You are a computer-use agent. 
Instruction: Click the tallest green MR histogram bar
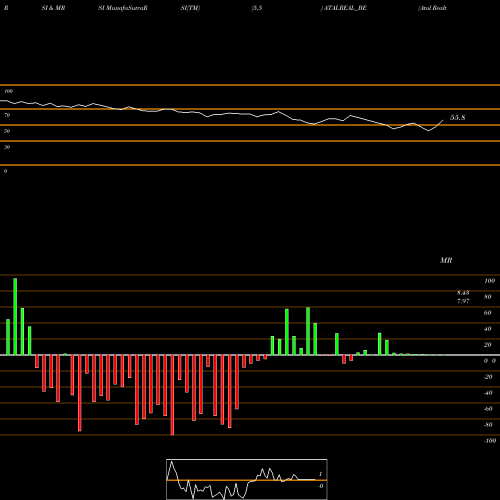tap(15, 316)
